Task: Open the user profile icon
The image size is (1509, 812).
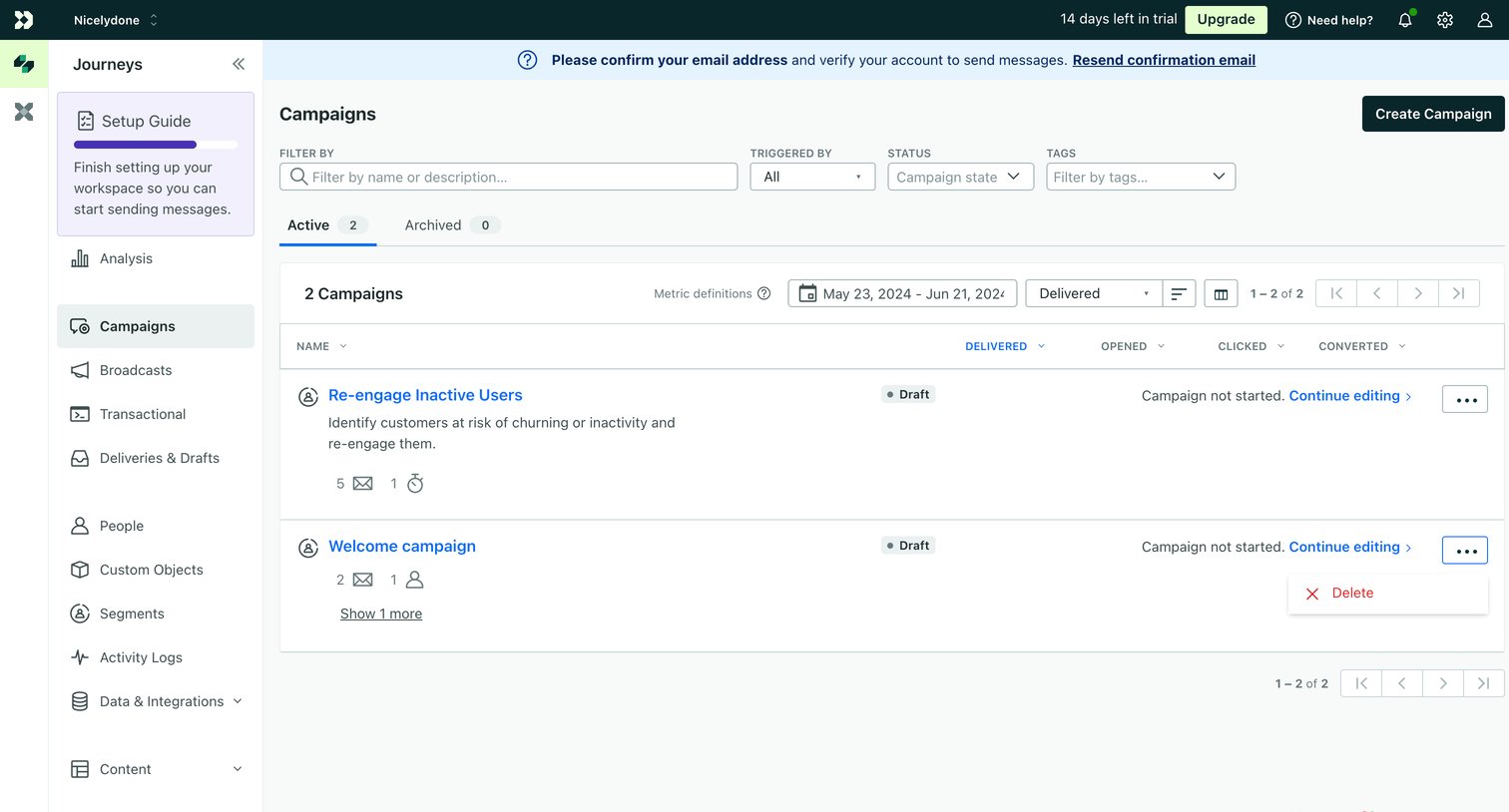Action: (1485, 20)
